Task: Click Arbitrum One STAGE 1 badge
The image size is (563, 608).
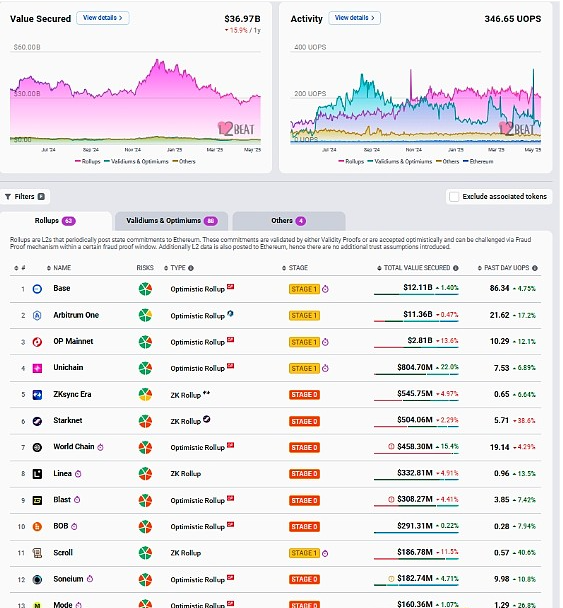Action: (304, 316)
